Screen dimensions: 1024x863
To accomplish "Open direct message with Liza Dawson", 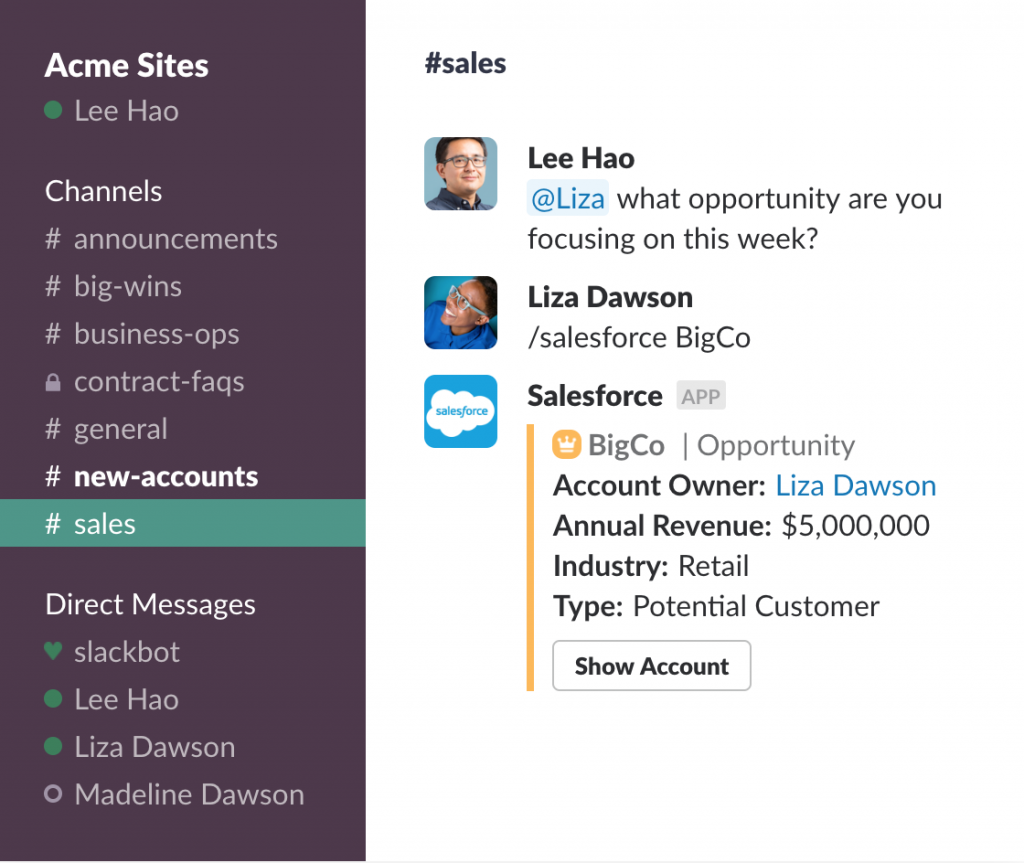I will [154, 747].
